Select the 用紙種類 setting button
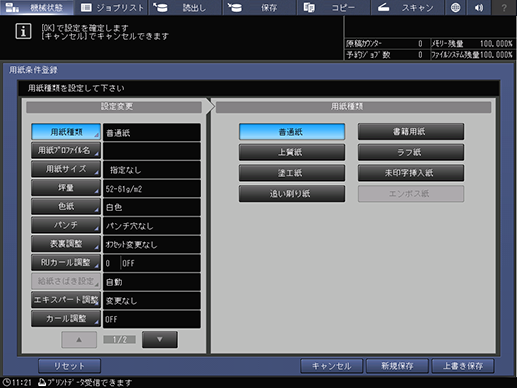This screenshot has width=517, height=388. pos(66,132)
